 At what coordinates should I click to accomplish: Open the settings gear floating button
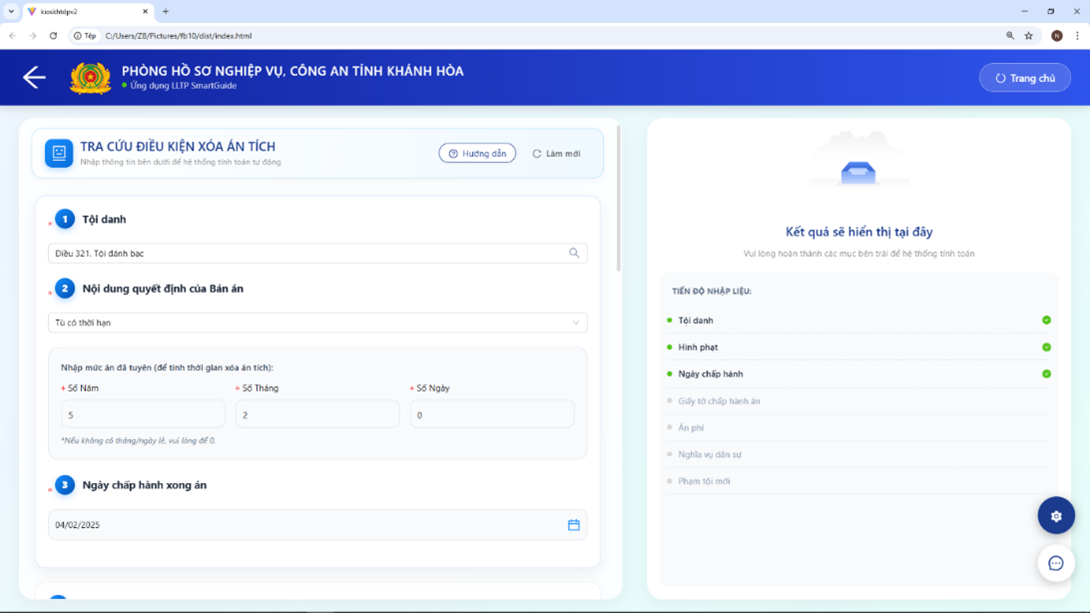pos(1056,516)
